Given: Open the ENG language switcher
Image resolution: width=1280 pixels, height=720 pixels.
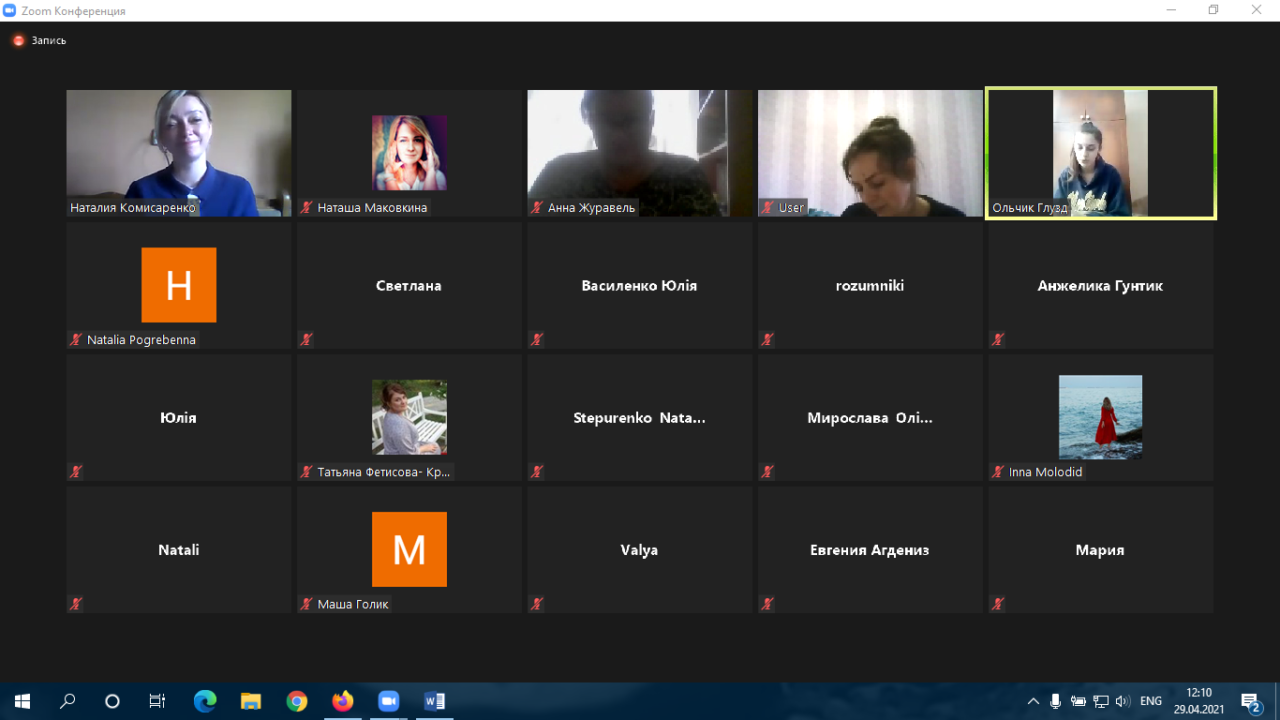Looking at the screenshot, I should click(1151, 701).
